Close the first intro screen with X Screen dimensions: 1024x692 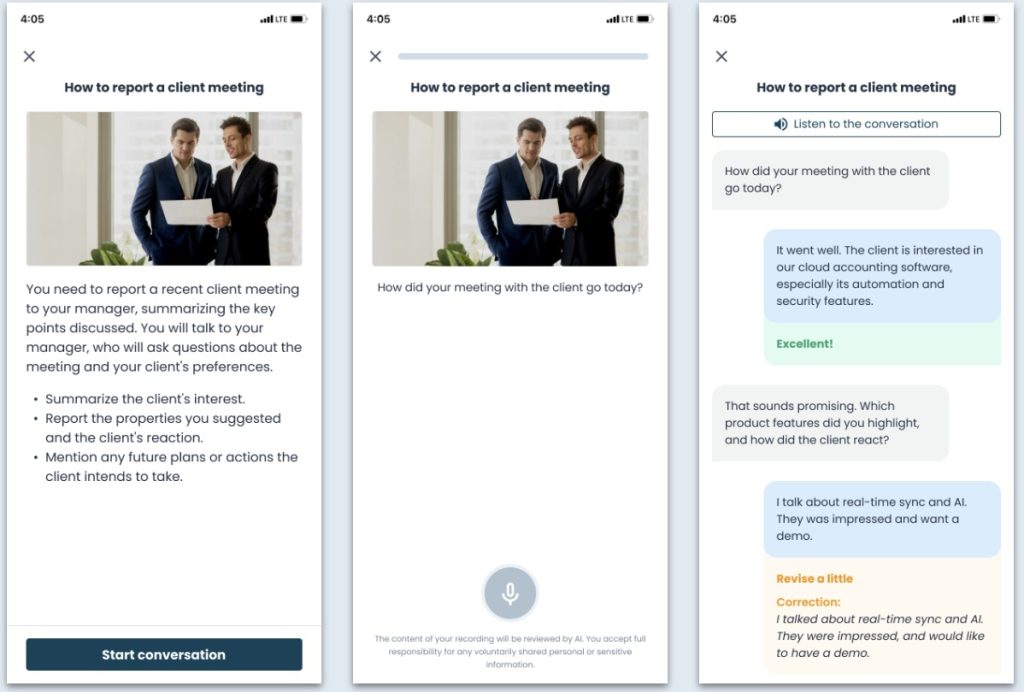[x=29, y=57]
